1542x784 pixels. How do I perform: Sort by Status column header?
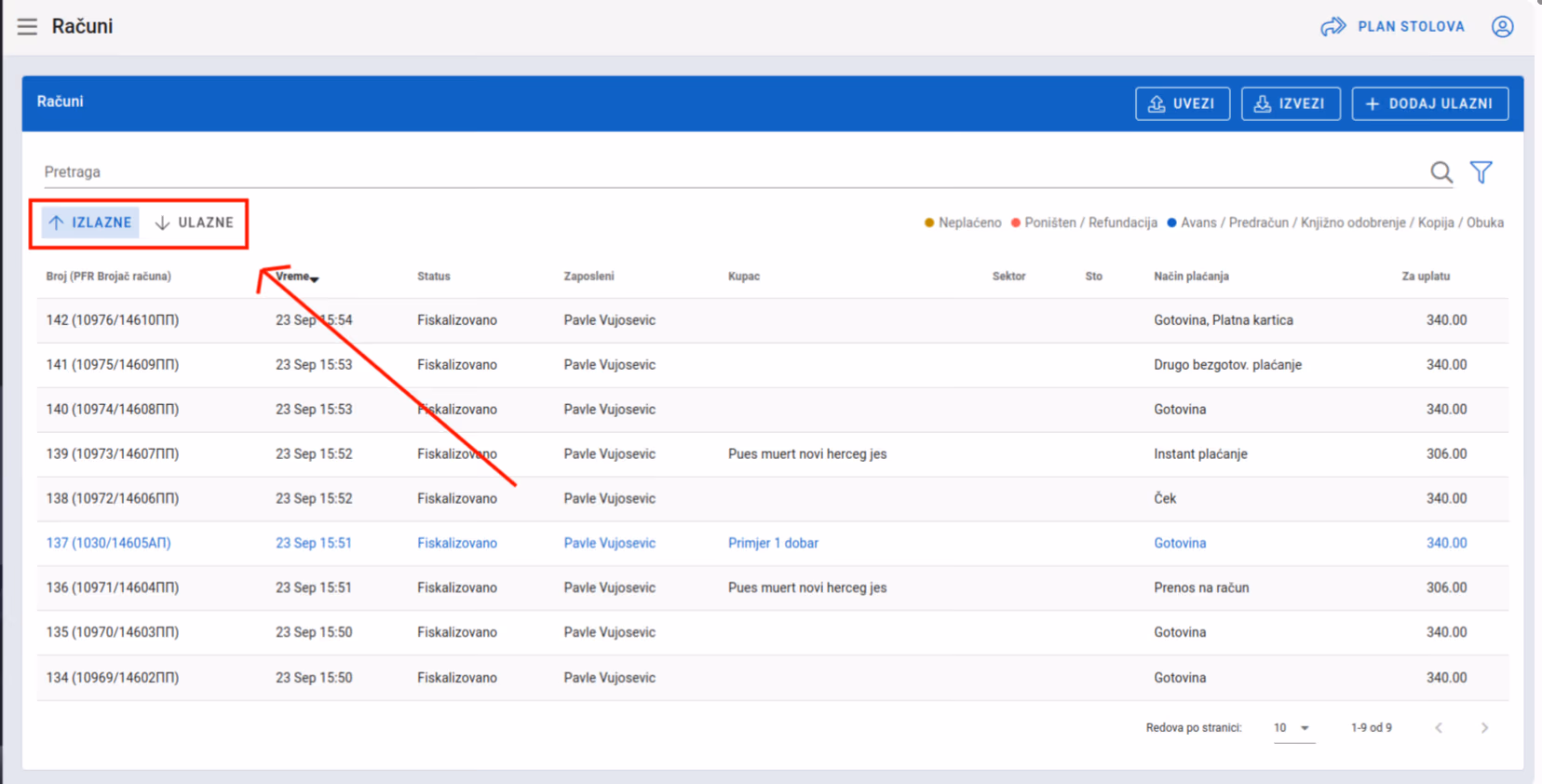pos(434,277)
